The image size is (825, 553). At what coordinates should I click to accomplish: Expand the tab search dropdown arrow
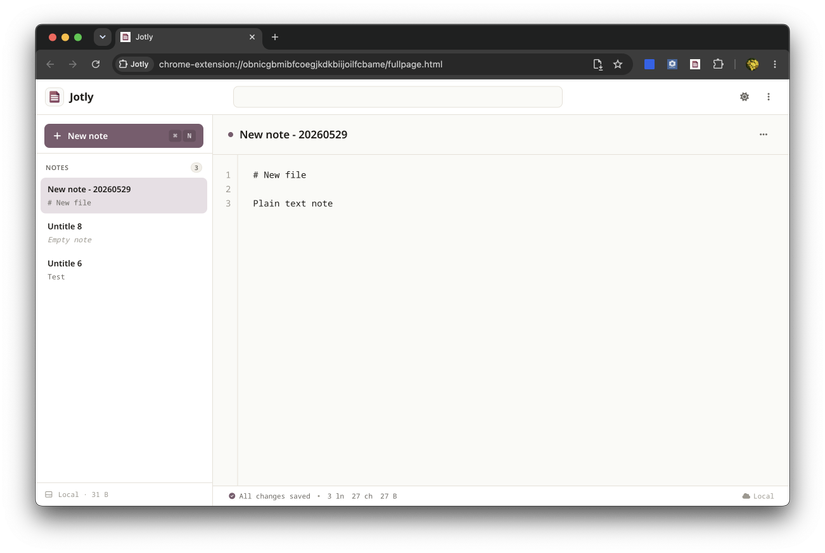103,37
